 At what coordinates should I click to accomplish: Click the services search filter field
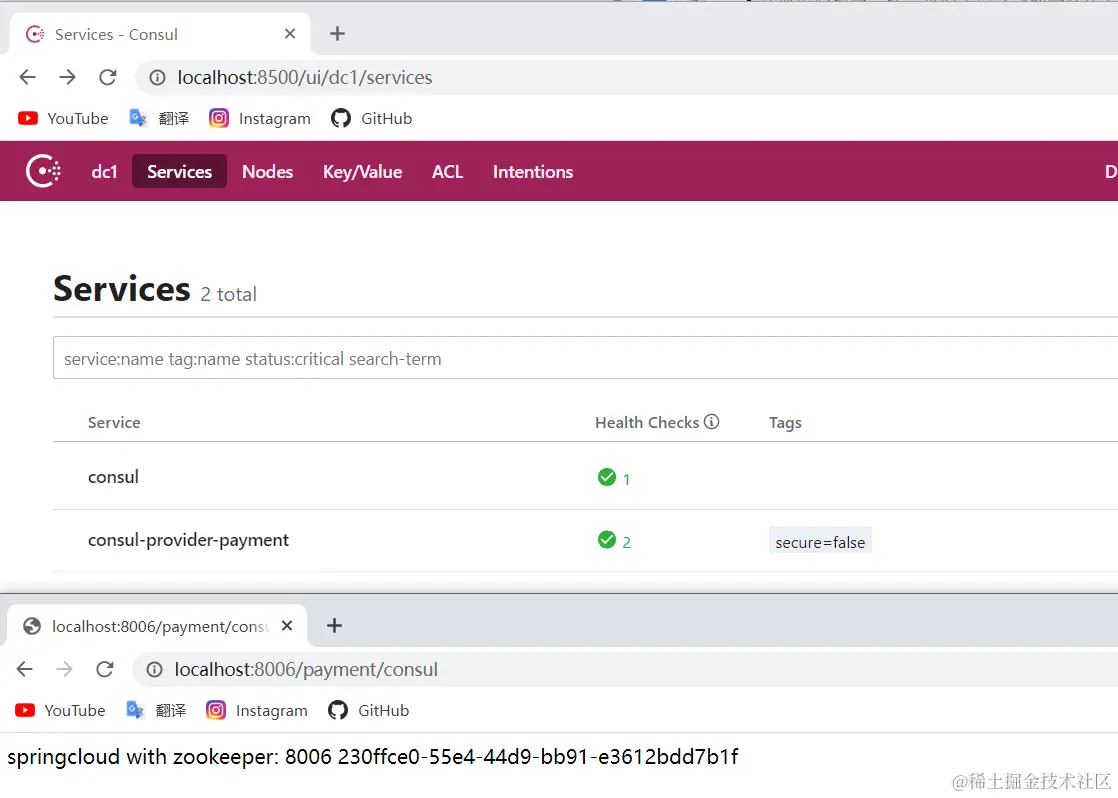click(585, 358)
